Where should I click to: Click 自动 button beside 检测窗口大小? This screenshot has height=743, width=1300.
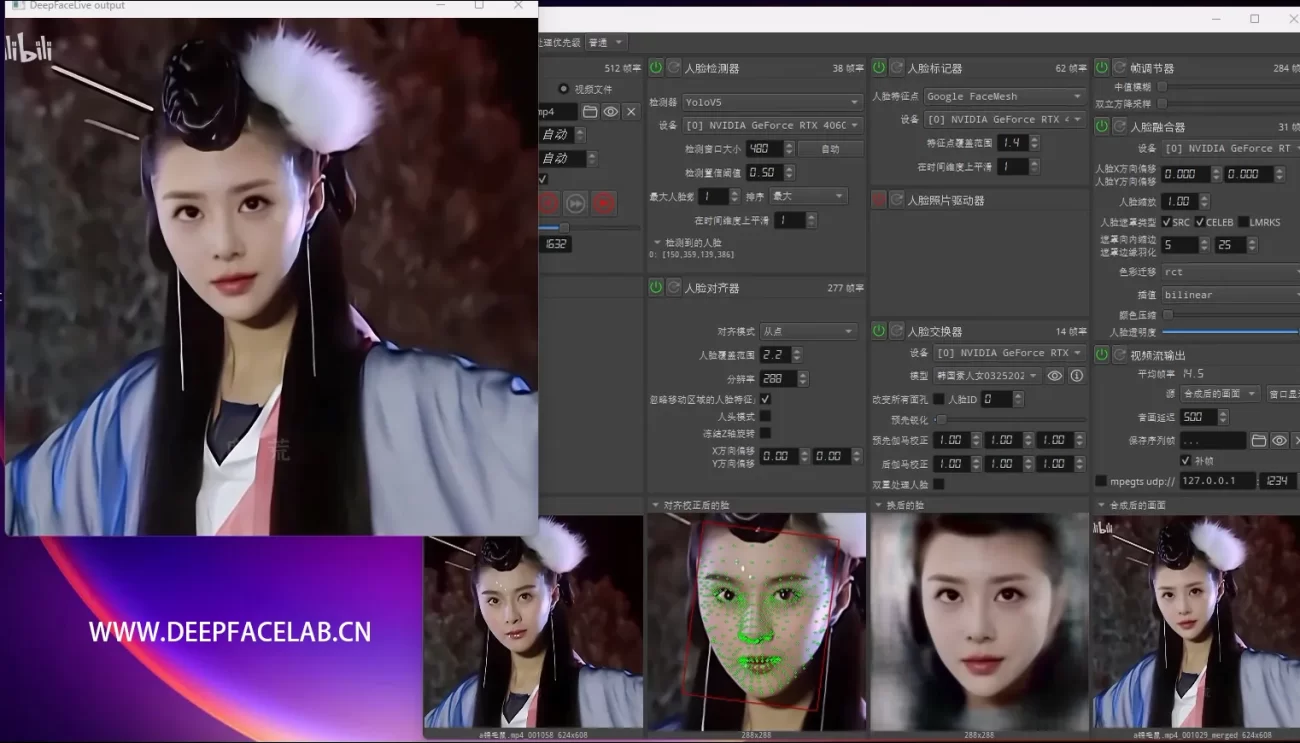click(830, 148)
